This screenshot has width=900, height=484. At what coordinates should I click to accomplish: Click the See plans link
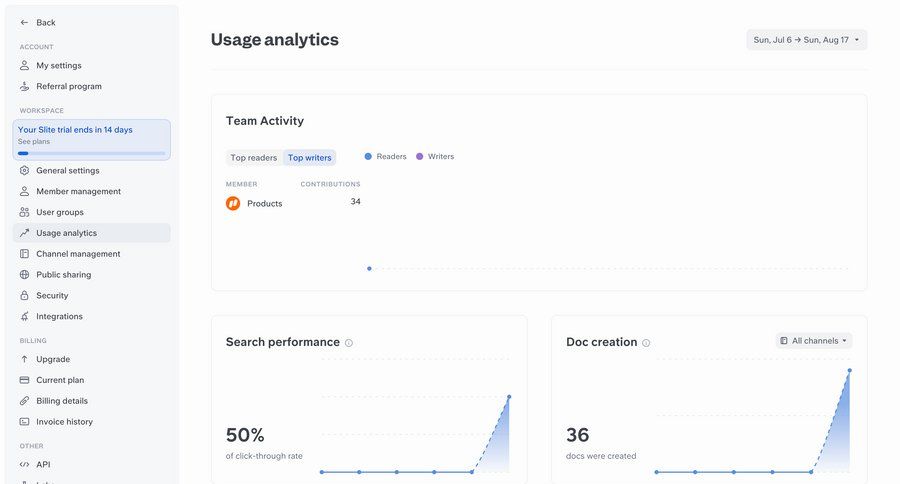pyautogui.click(x=34, y=142)
